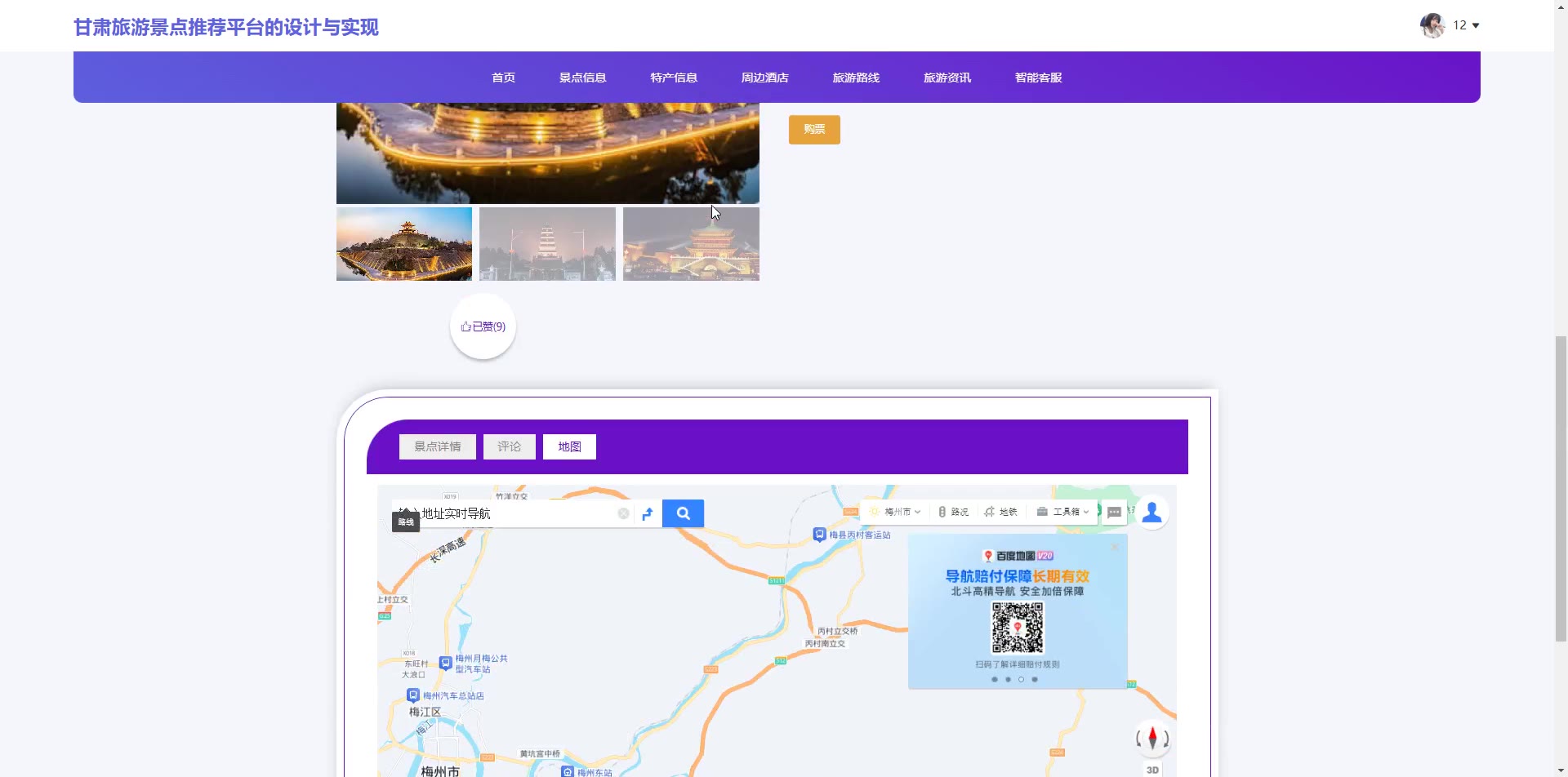Screen dimensions: 1568x777
Task: Open 智能客服 in the navigation bar
Action: [x=1039, y=78]
